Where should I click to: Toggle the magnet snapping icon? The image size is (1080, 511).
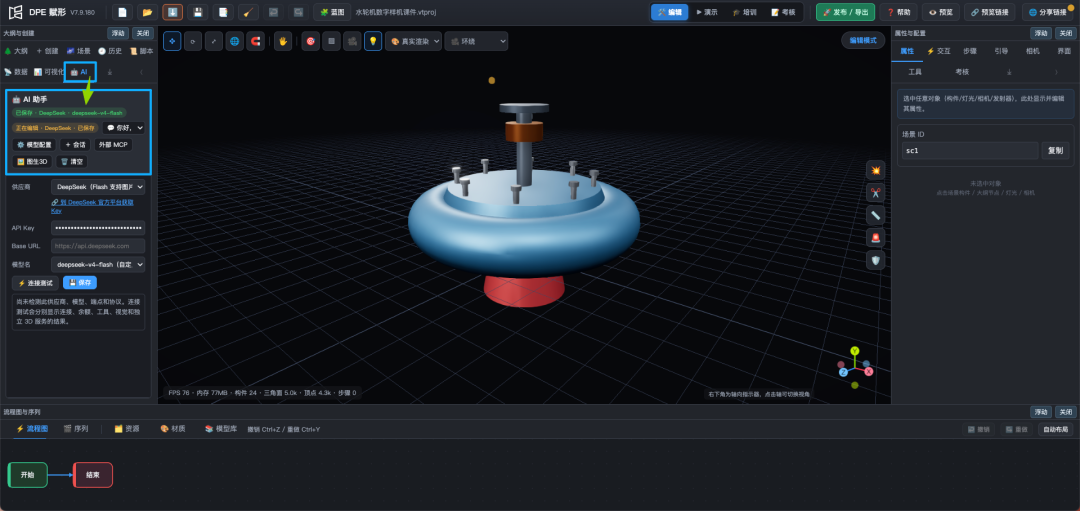256,41
